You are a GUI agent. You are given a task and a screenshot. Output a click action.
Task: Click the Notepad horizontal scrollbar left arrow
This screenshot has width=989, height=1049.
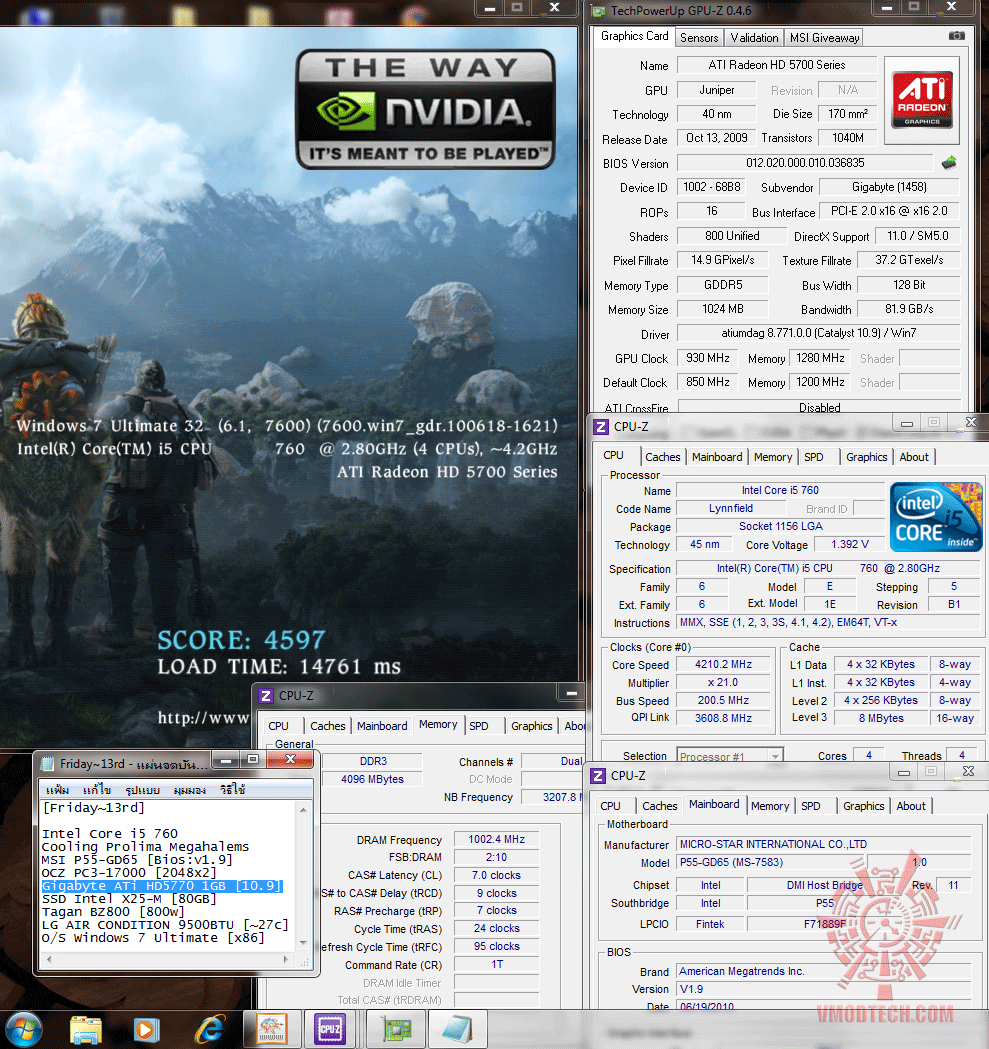tap(48, 959)
